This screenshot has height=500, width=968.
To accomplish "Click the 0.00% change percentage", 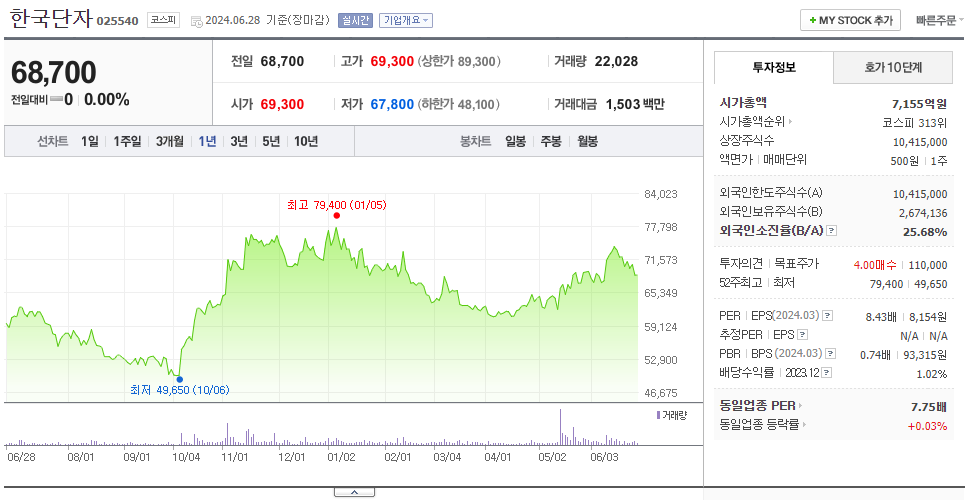I will click(107, 99).
